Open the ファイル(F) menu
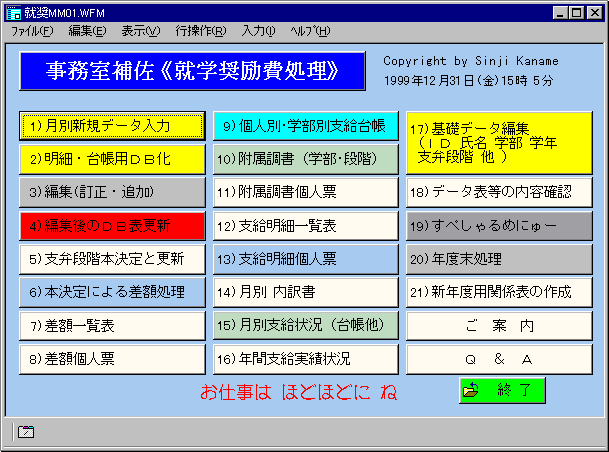The image size is (609, 452). click(32, 31)
